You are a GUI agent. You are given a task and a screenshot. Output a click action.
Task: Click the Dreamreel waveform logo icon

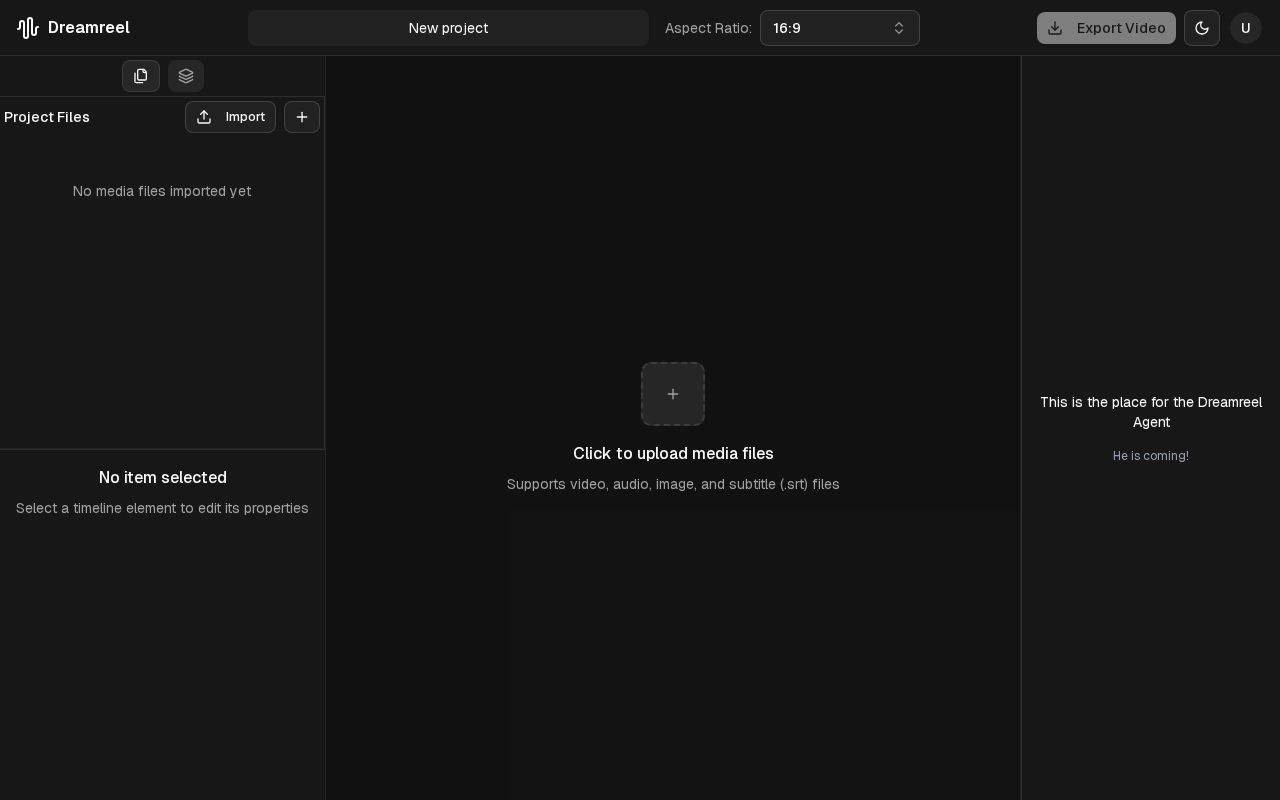click(28, 28)
